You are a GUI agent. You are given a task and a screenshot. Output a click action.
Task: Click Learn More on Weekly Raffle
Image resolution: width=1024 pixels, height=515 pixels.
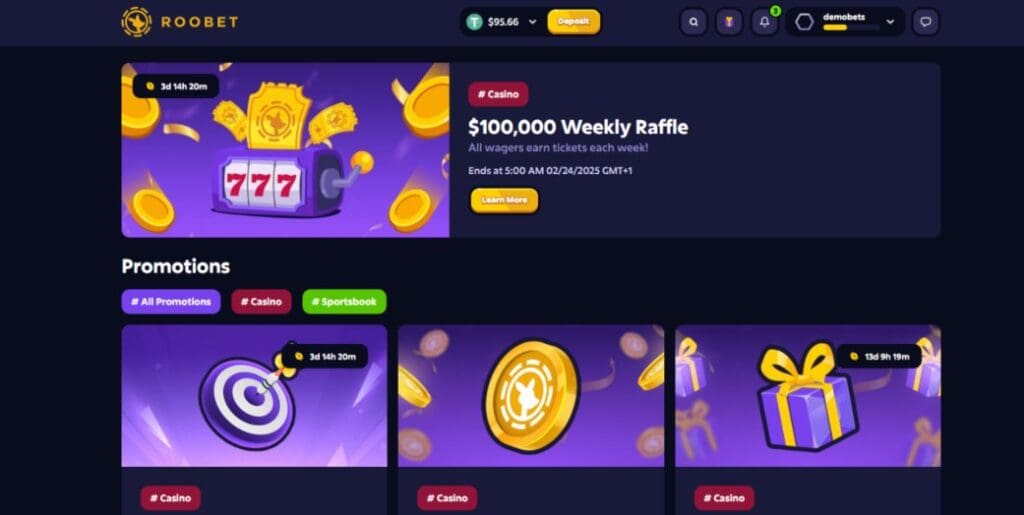pyautogui.click(x=504, y=200)
